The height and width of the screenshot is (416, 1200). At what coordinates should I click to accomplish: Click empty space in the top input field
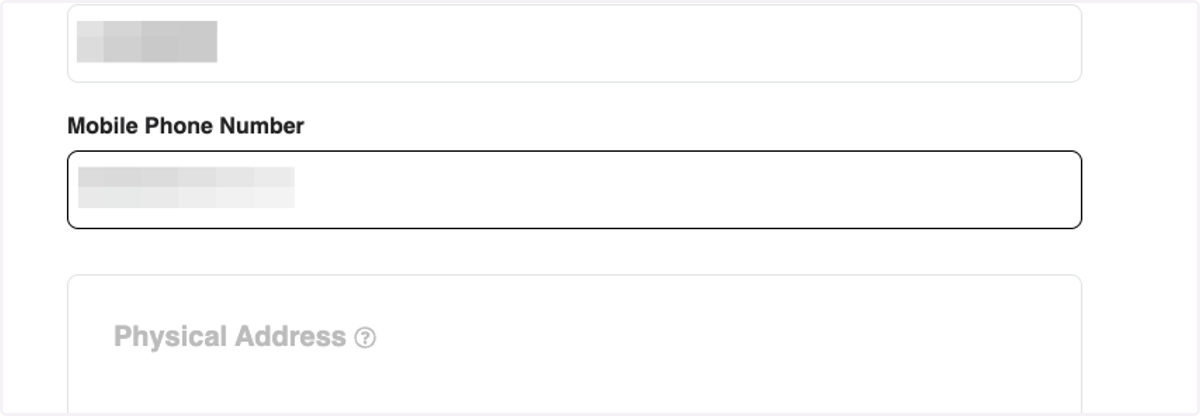tap(650, 43)
